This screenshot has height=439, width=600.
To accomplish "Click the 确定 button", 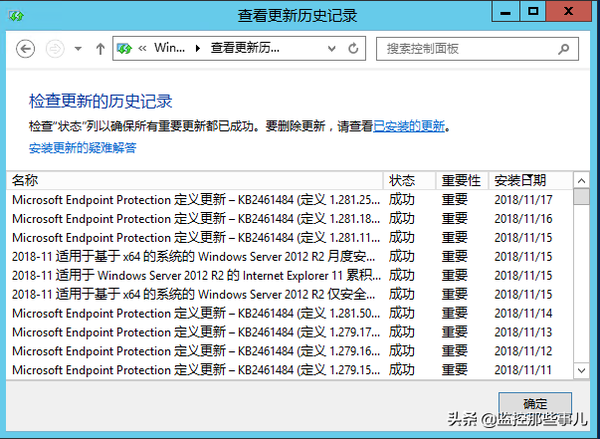I will tap(535, 404).
